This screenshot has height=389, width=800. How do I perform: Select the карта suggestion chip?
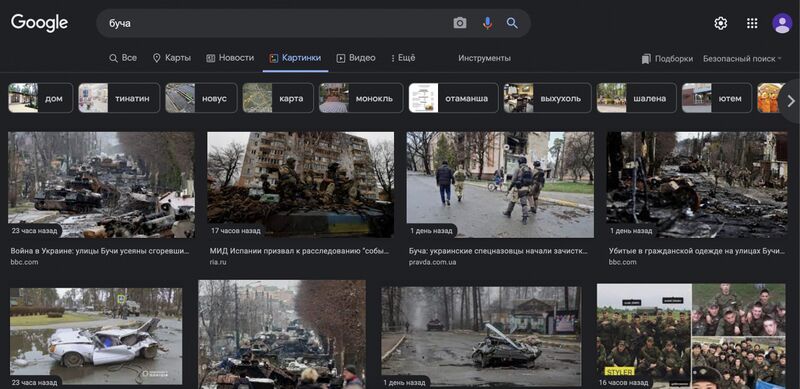coord(278,98)
